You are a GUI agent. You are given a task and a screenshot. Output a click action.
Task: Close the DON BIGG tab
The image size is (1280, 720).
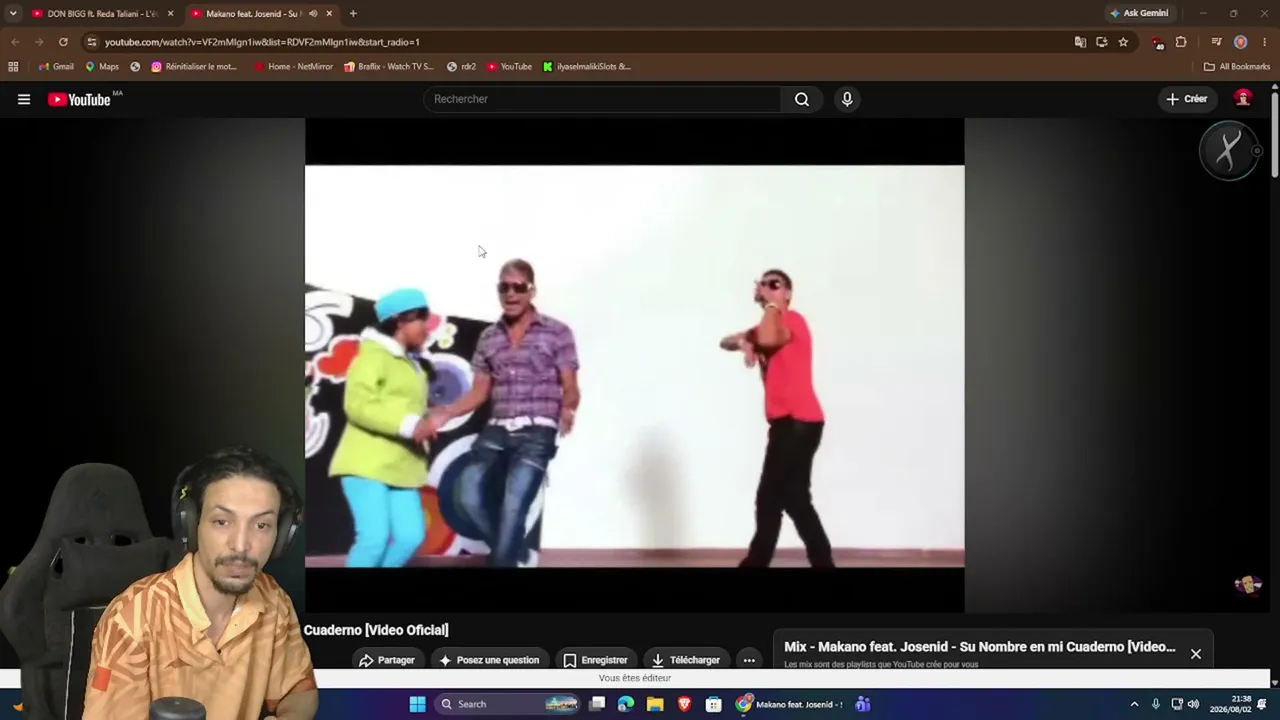pyautogui.click(x=170, y=14)
